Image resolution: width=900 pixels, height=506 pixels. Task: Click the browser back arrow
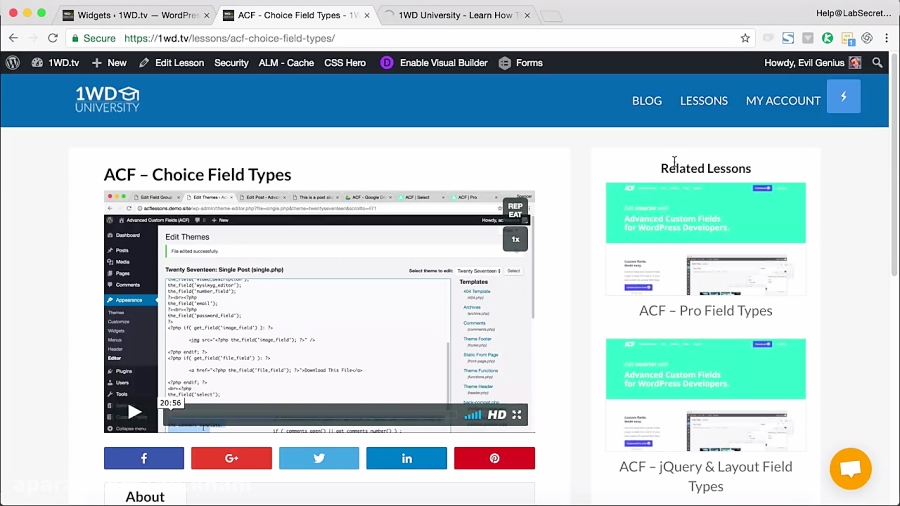tap(13, 38)
